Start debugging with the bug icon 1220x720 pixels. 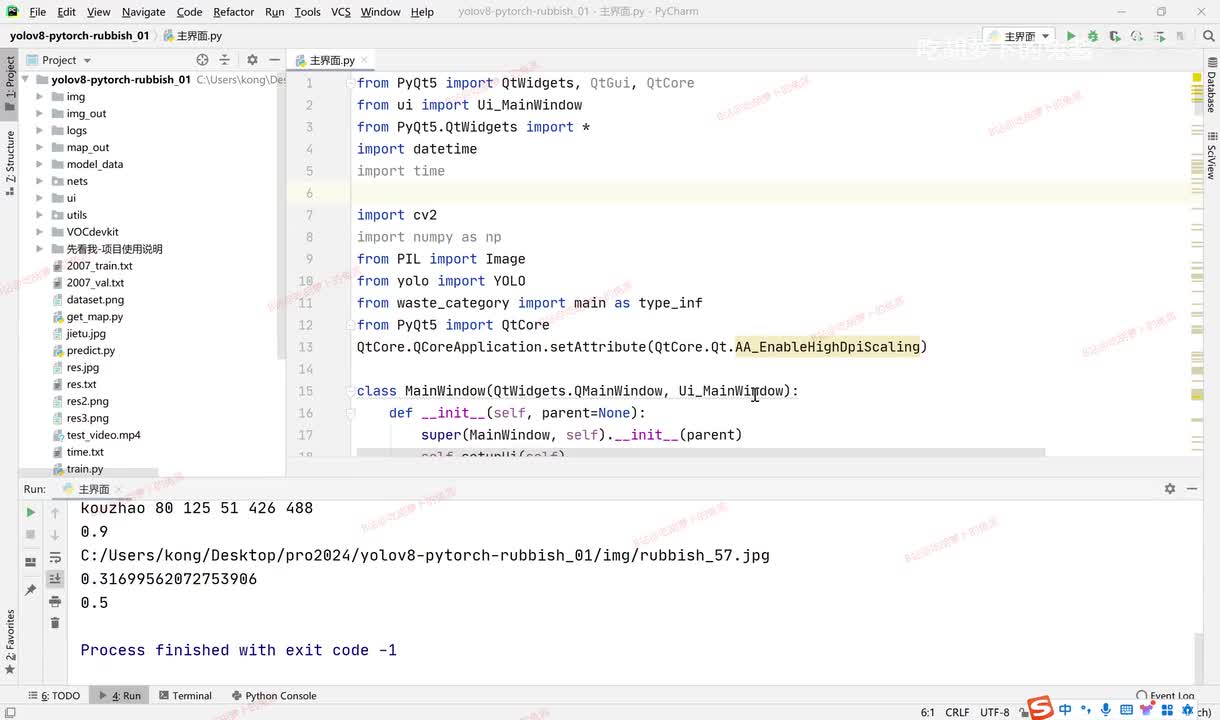(x=1093, y=36)
